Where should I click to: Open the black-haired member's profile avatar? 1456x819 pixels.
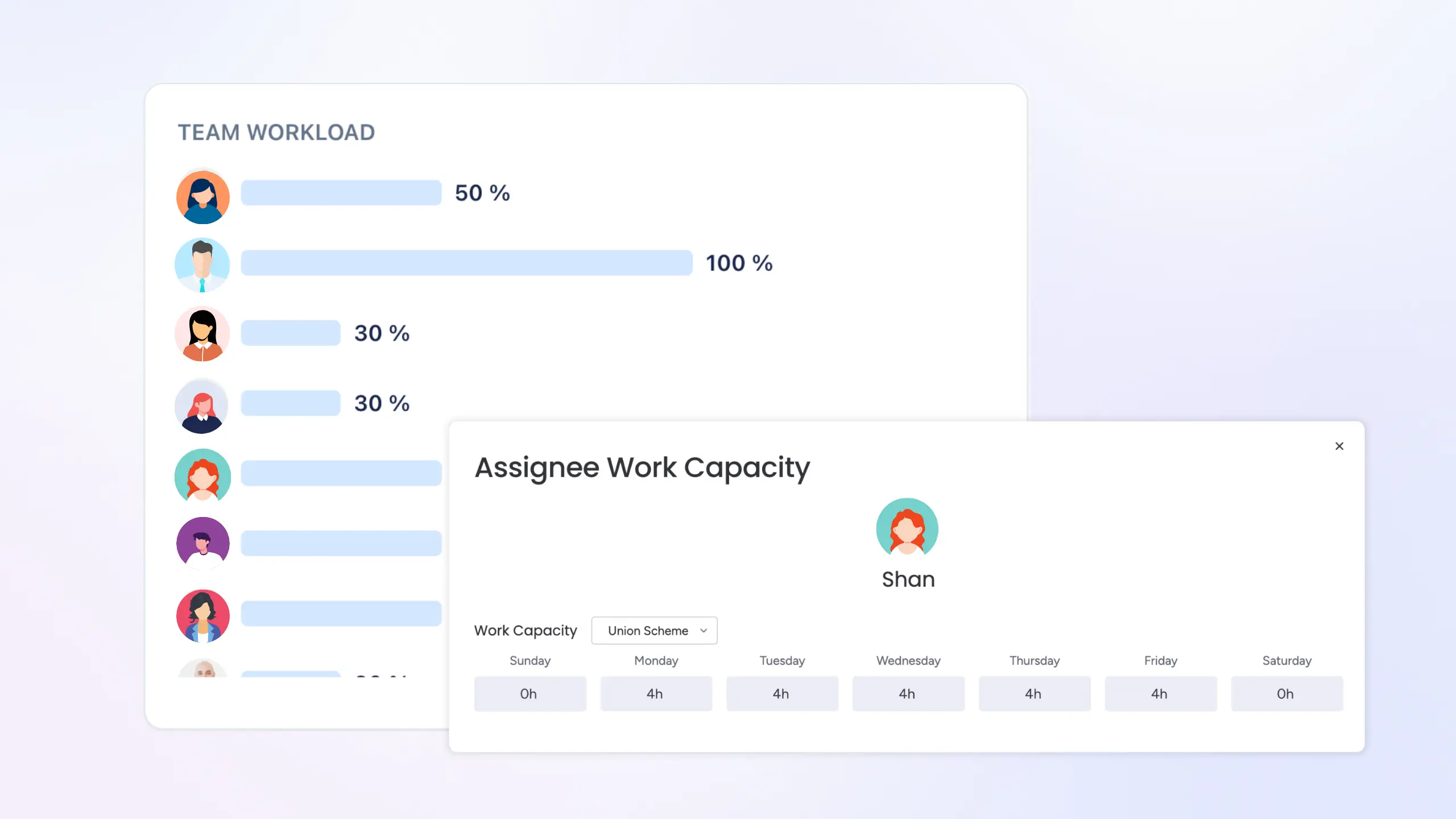202,334
